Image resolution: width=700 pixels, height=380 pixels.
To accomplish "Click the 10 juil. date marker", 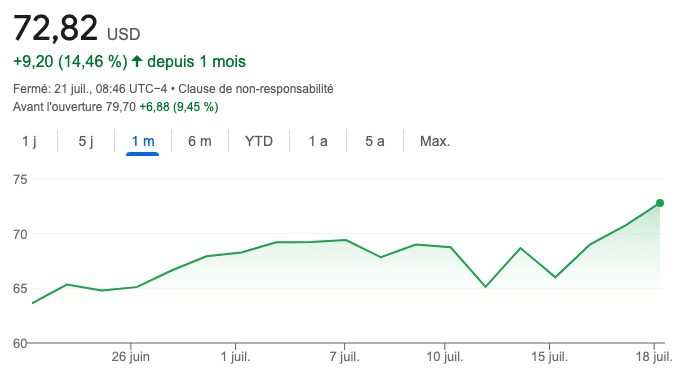I will (445, 357).
